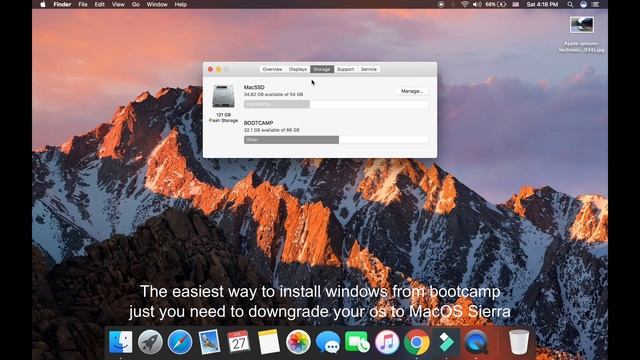Open the Help menu
This screenshot has width=640, height=360.
tap(180, 4)
